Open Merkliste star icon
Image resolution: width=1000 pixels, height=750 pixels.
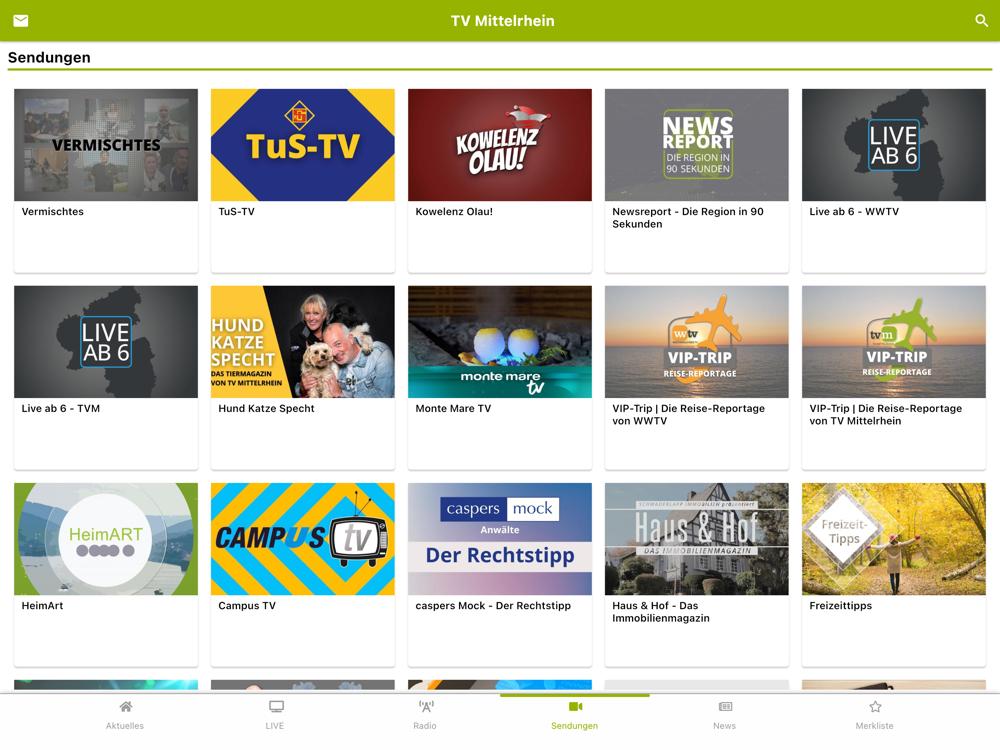[x=876, y=707]
